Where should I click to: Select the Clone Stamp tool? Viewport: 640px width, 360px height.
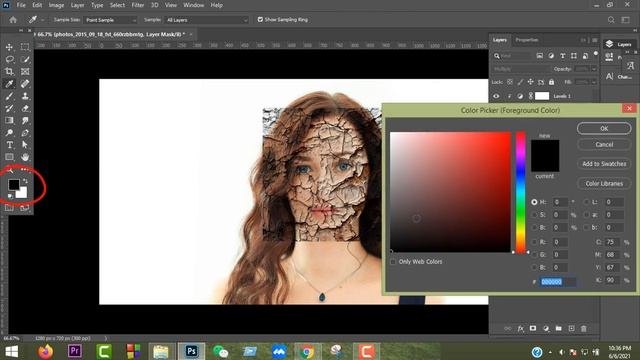[25, 96]
